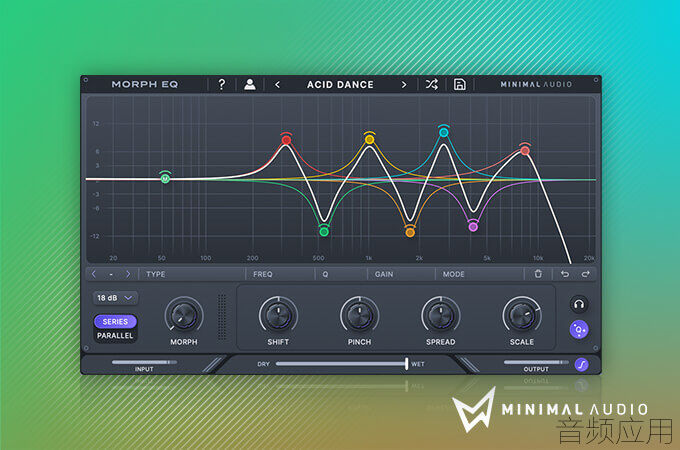The width and height of the screenshot is (680, 450).
Task: Select the previous band arrow
Action: point(94,274)
